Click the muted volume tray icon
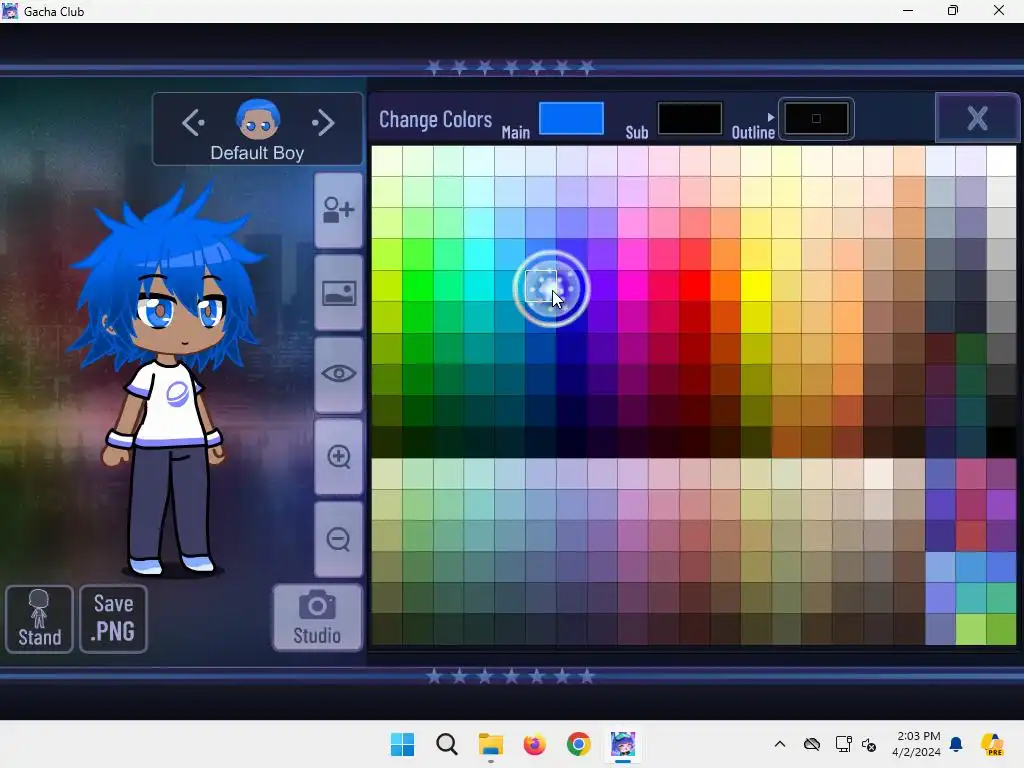This screenshot has width=1024, height=768. click(869, 744)
